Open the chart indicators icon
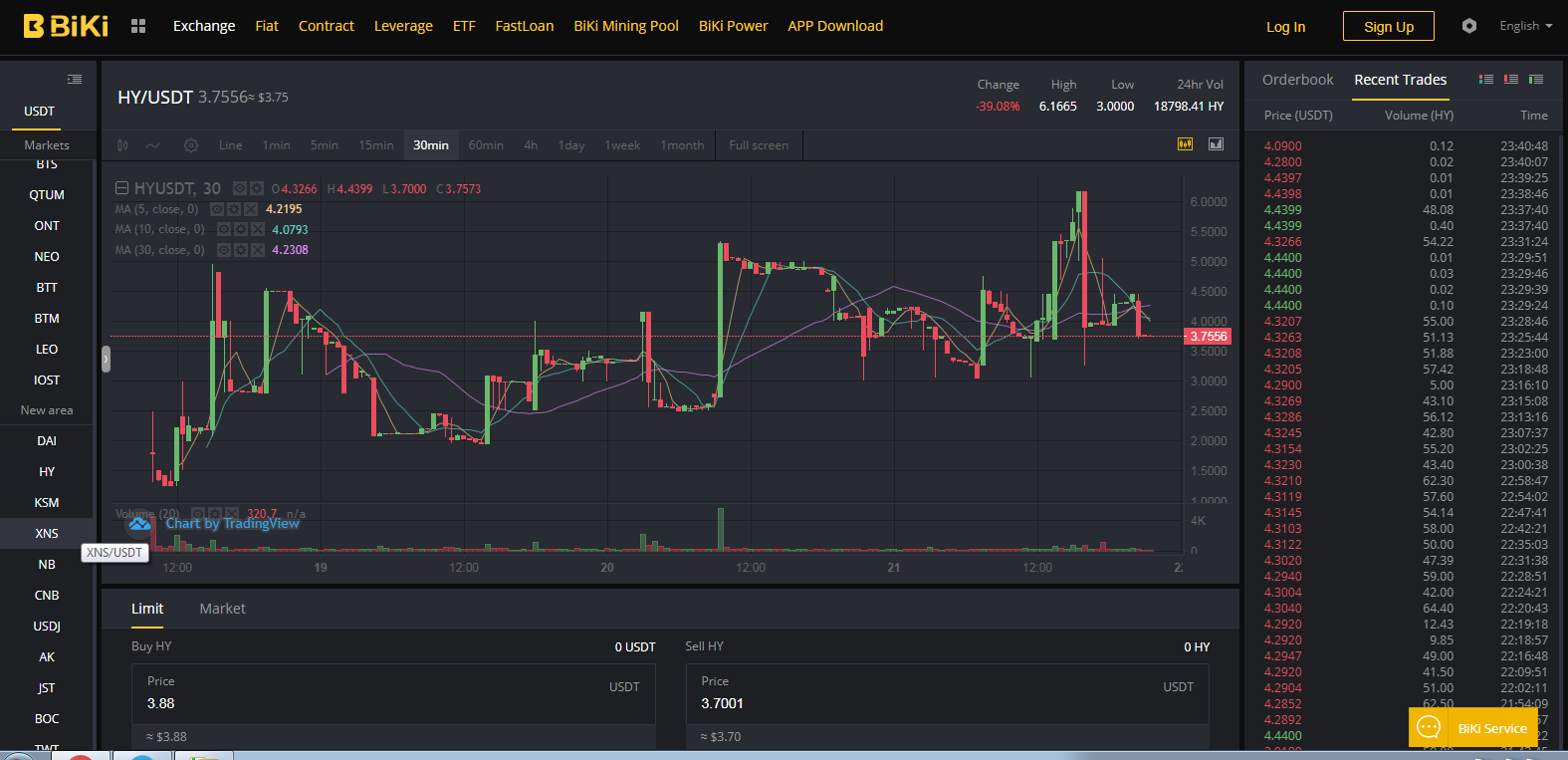Image resolution: width=1568 pixels, height=760 pixels. click(x=152, y=145)
